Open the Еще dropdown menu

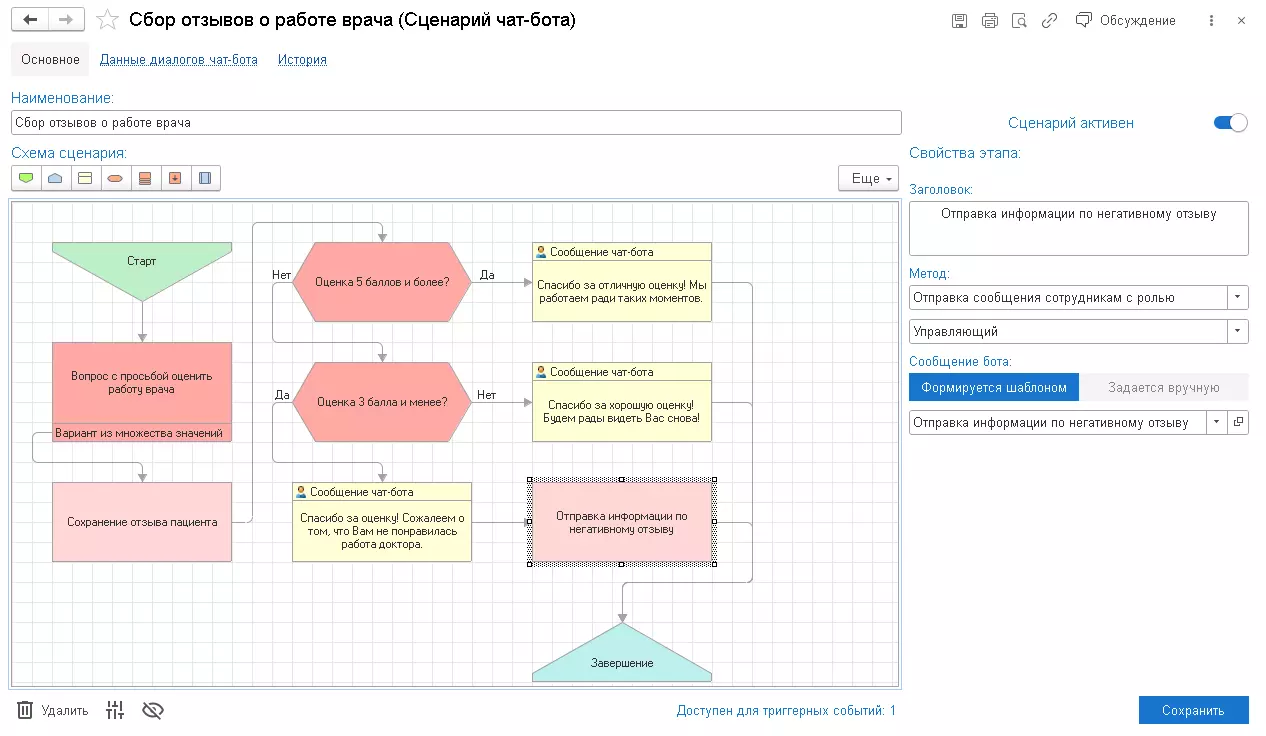coord(867,179)
